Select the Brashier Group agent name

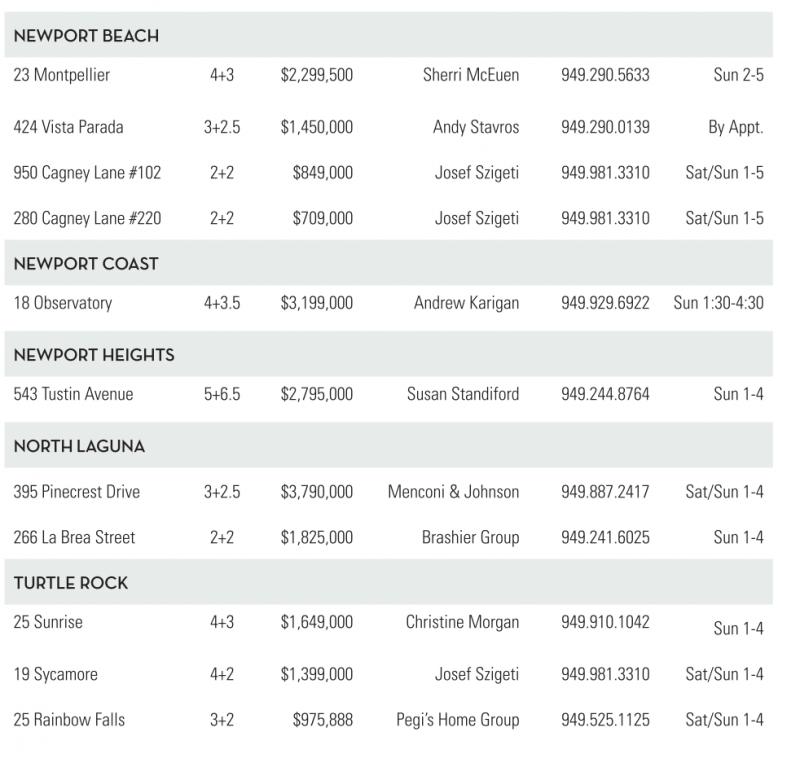point(470,537)
